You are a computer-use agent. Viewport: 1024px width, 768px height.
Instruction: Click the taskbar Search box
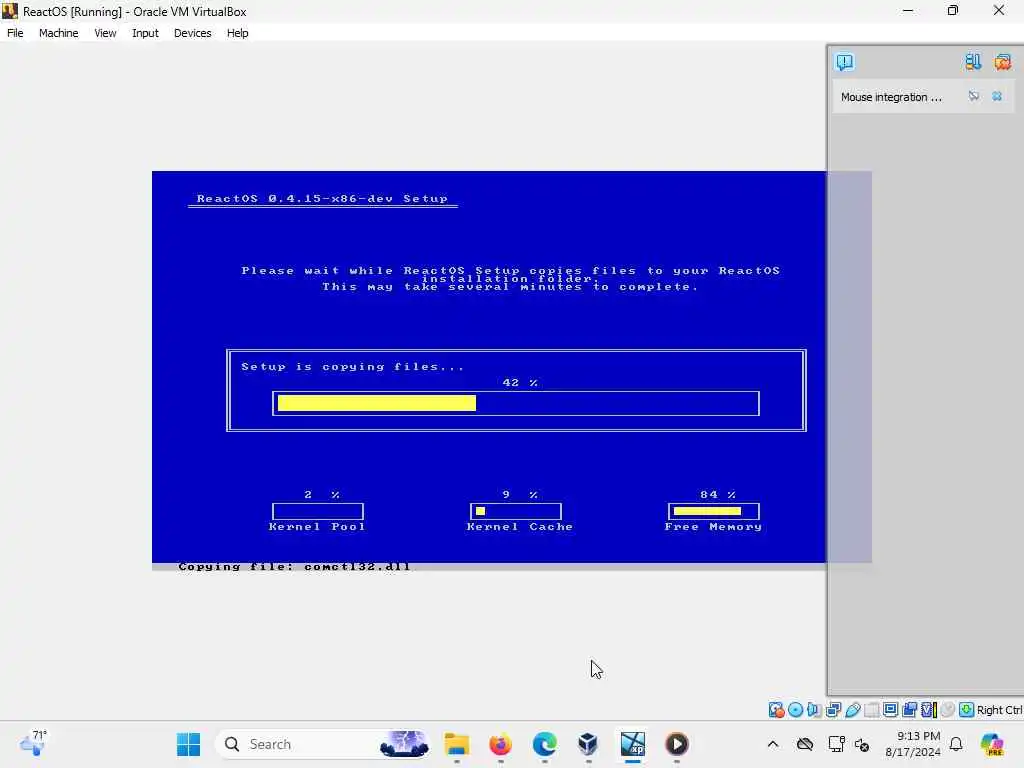click(323, 744)
